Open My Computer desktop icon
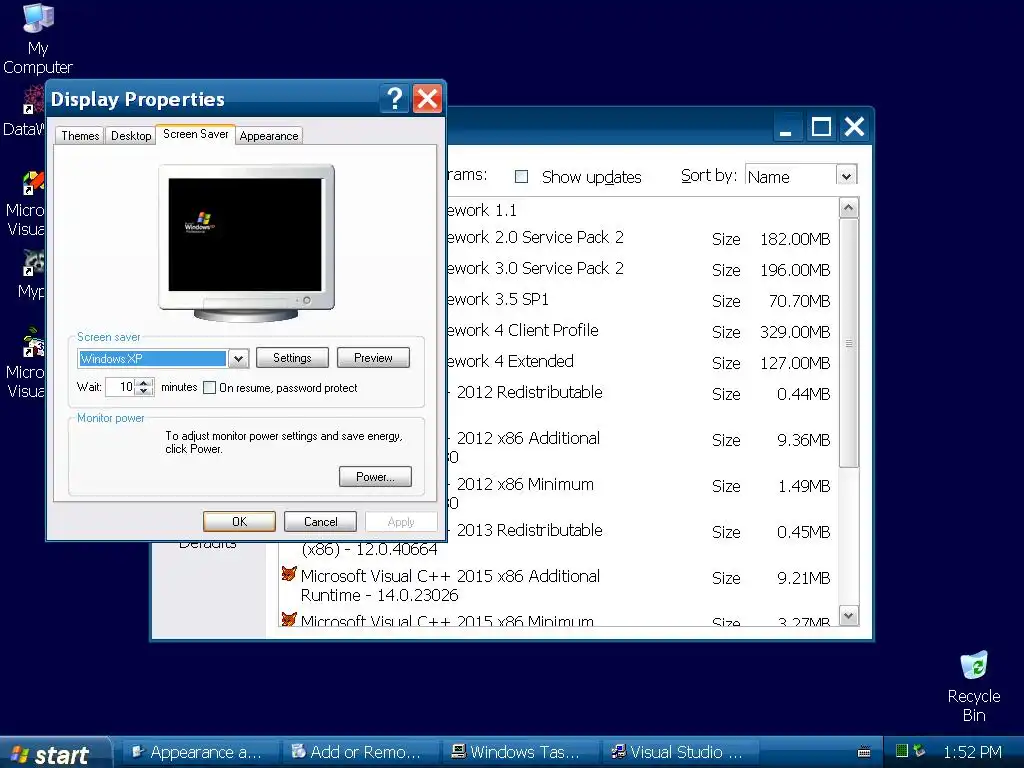Image resolution: width=1024 pixels, height=768 pixels. tap(38, 39)
